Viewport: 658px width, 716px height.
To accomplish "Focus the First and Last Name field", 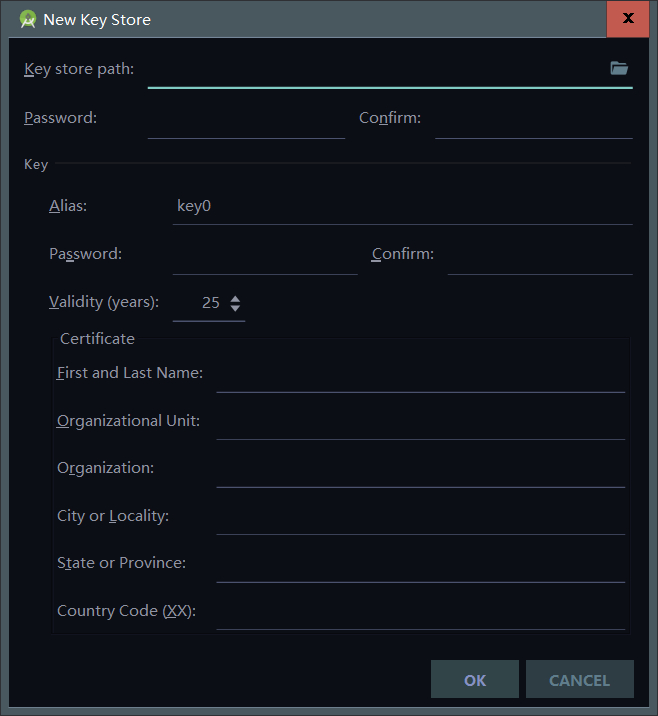I will click(421, 375).
